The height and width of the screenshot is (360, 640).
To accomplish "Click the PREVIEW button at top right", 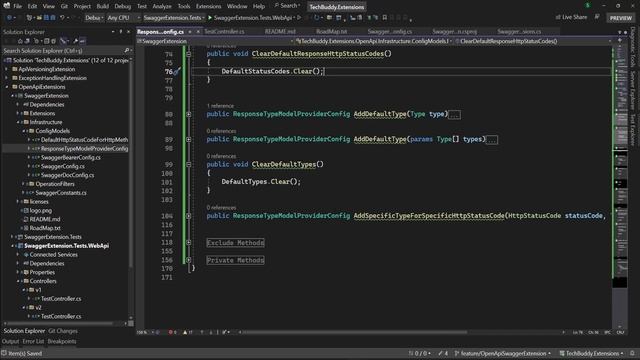I will point(620,18).
